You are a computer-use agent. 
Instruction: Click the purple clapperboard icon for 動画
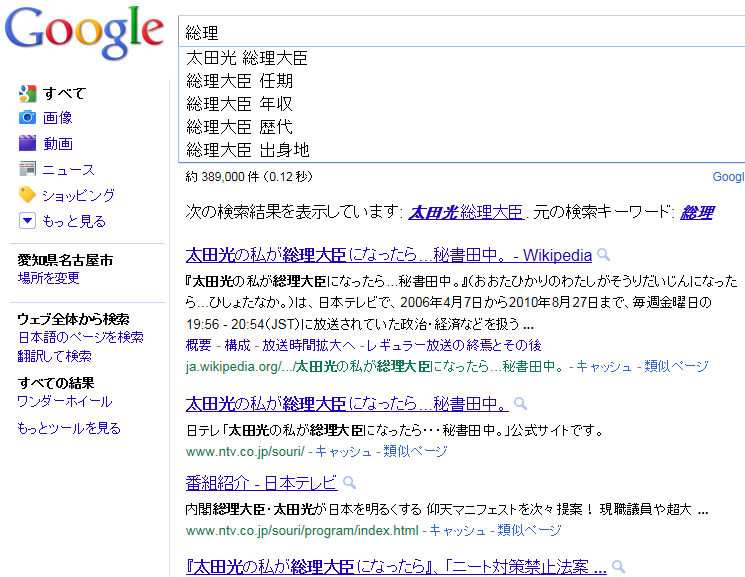tap(28, 143)
